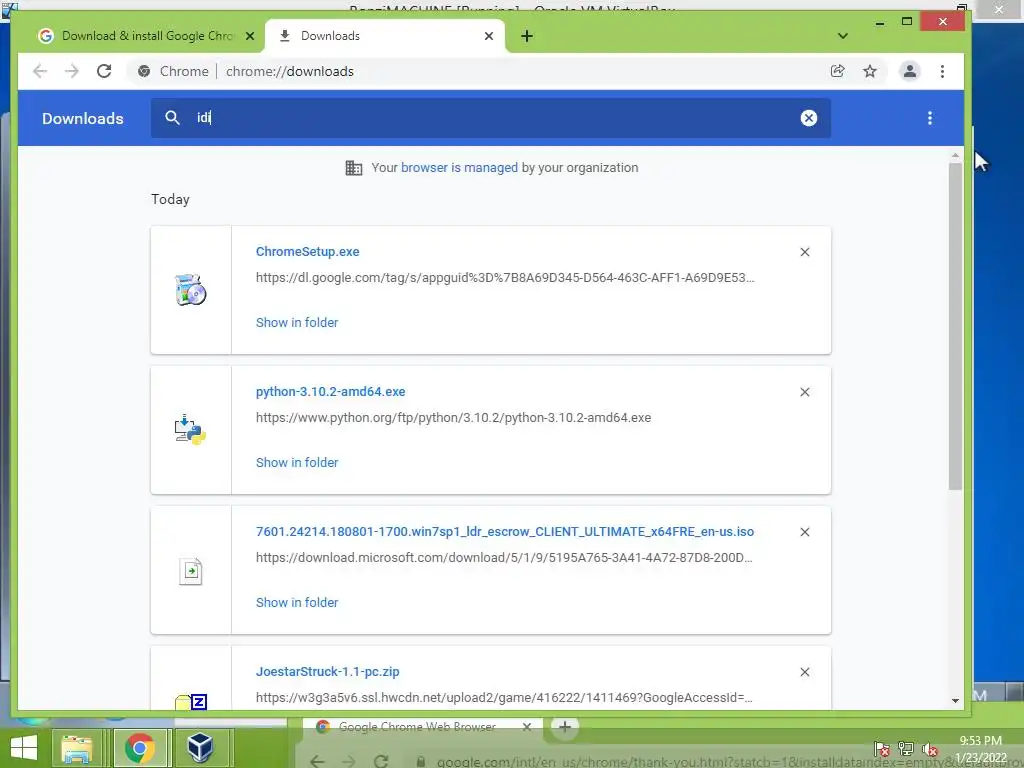This screenshot has width=1024, height=768.
Task: Click the 'Today' date heading
Action: point(170,199)
